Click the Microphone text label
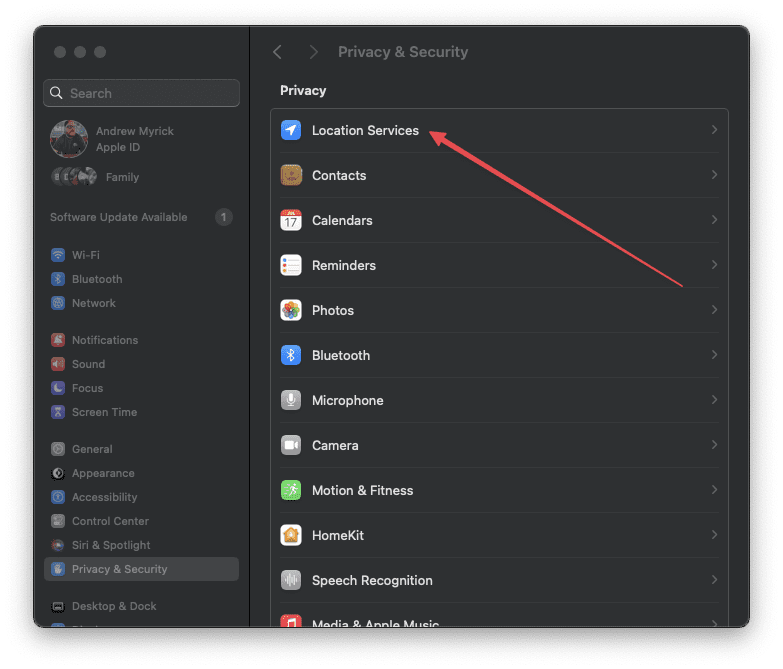 click(x=348, y=400)
